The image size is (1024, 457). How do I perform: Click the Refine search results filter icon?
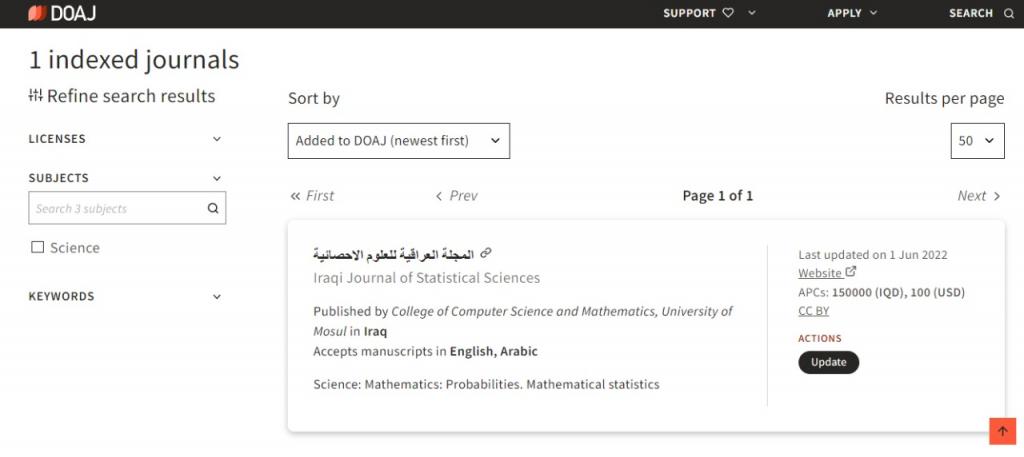point(36,96)
